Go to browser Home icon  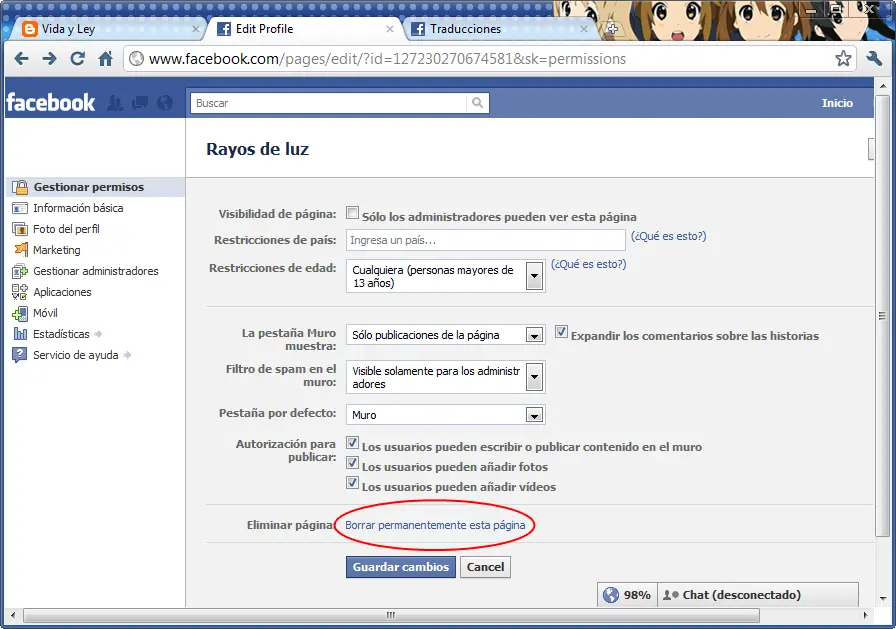(x=106, y=58)
